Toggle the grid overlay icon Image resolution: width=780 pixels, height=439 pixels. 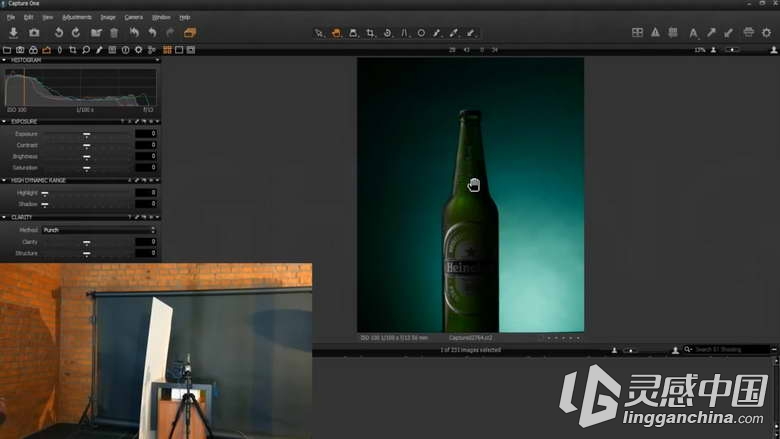(673, 32)
